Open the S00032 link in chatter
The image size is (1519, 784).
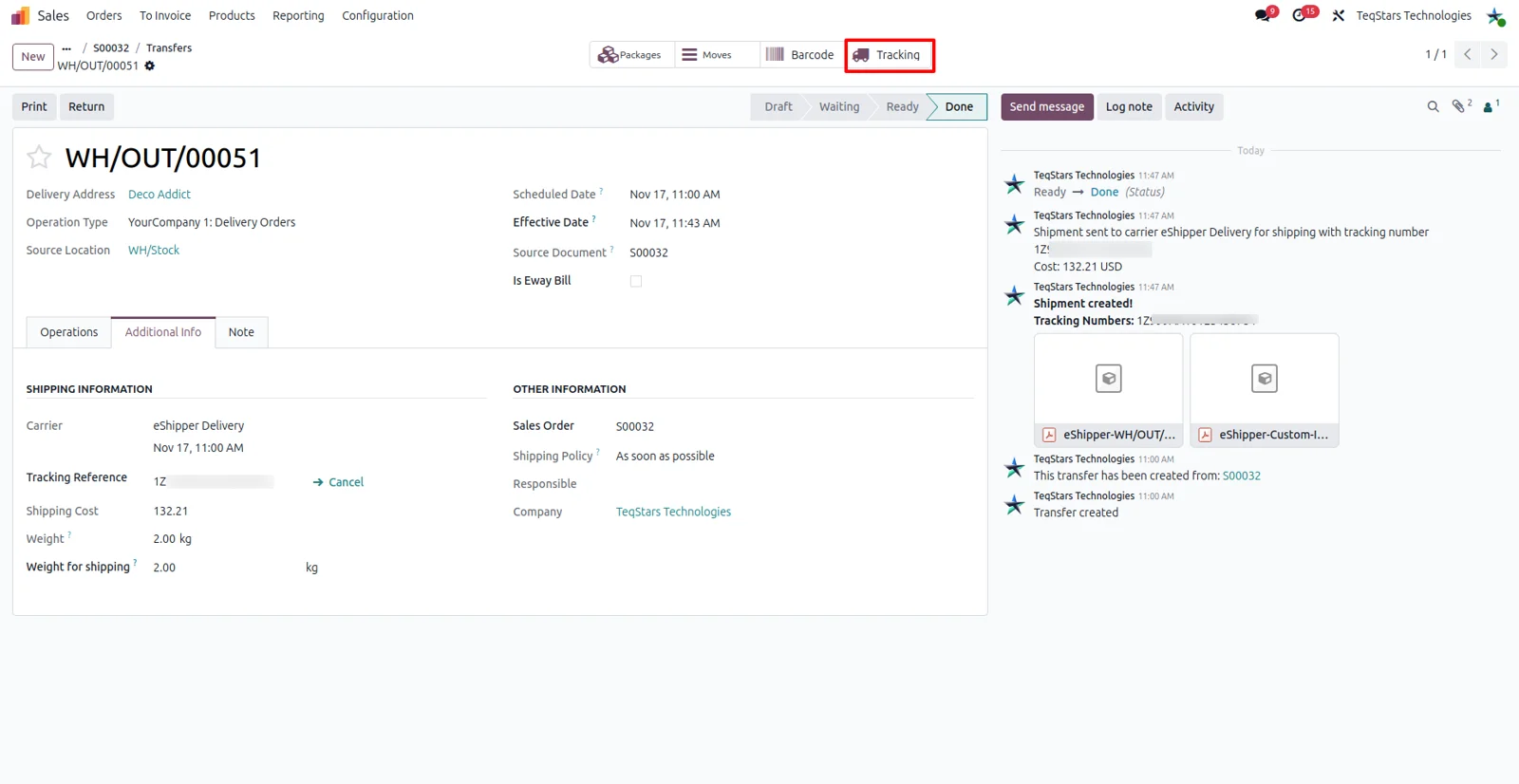[x=1242, y=476]
